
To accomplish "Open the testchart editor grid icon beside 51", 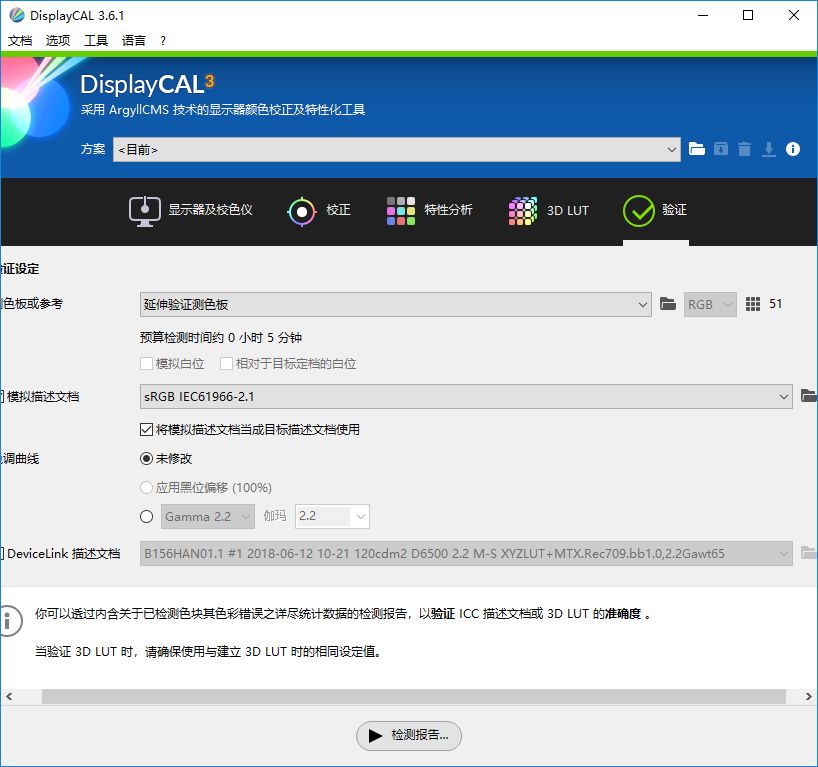I will pos(753,303).
